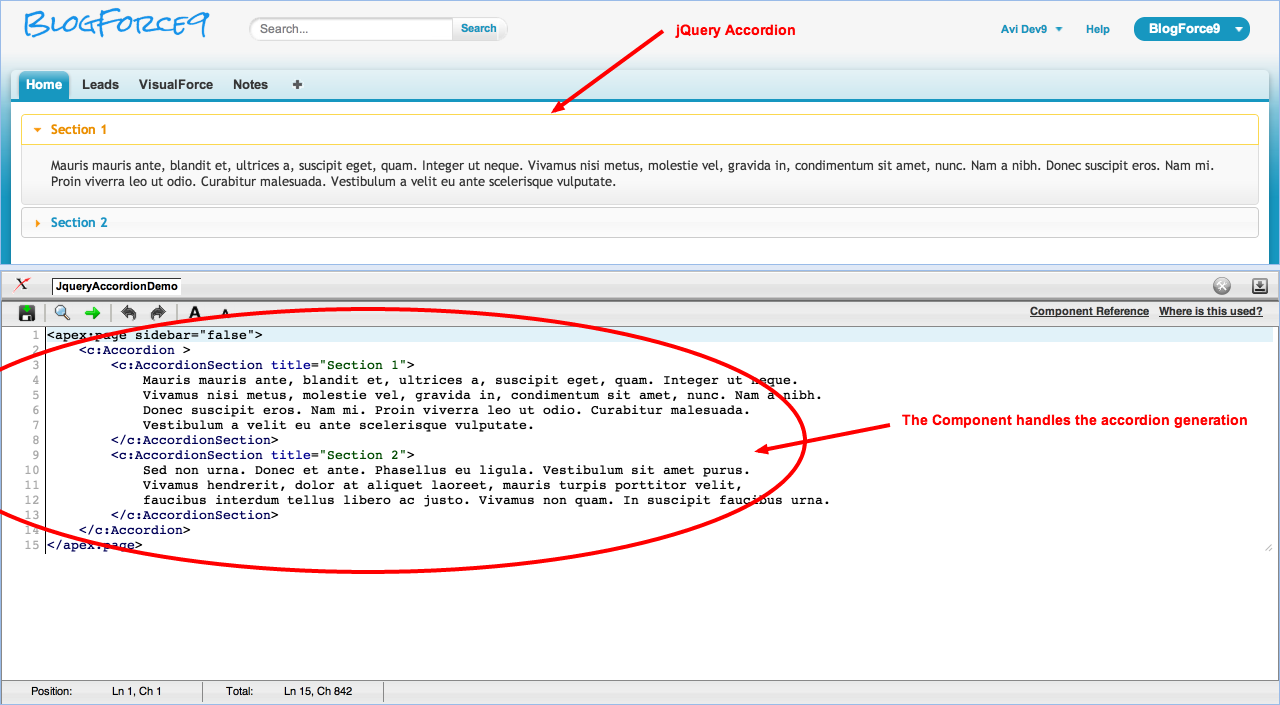Add a new tab using the plus sign
This screenshot has width=1280, height=705.
tap(296, 85)
